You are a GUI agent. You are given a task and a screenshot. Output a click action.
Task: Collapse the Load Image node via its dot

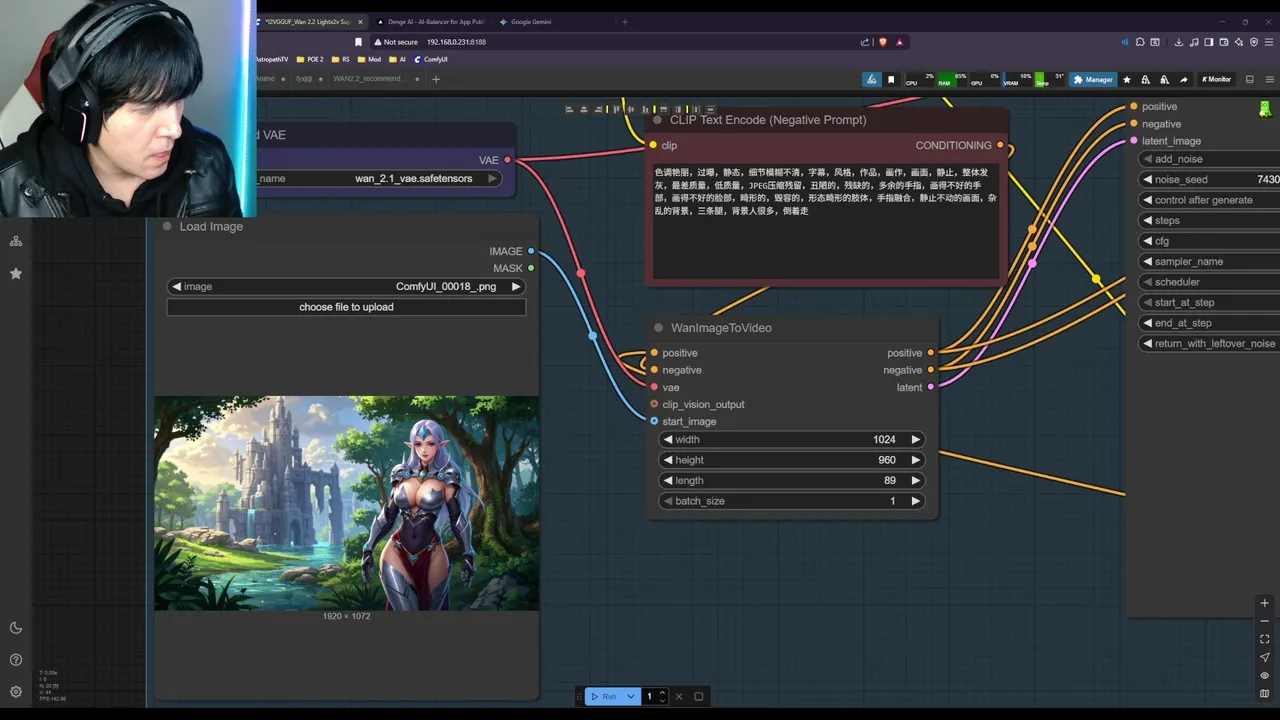click(x=167, y=227)
